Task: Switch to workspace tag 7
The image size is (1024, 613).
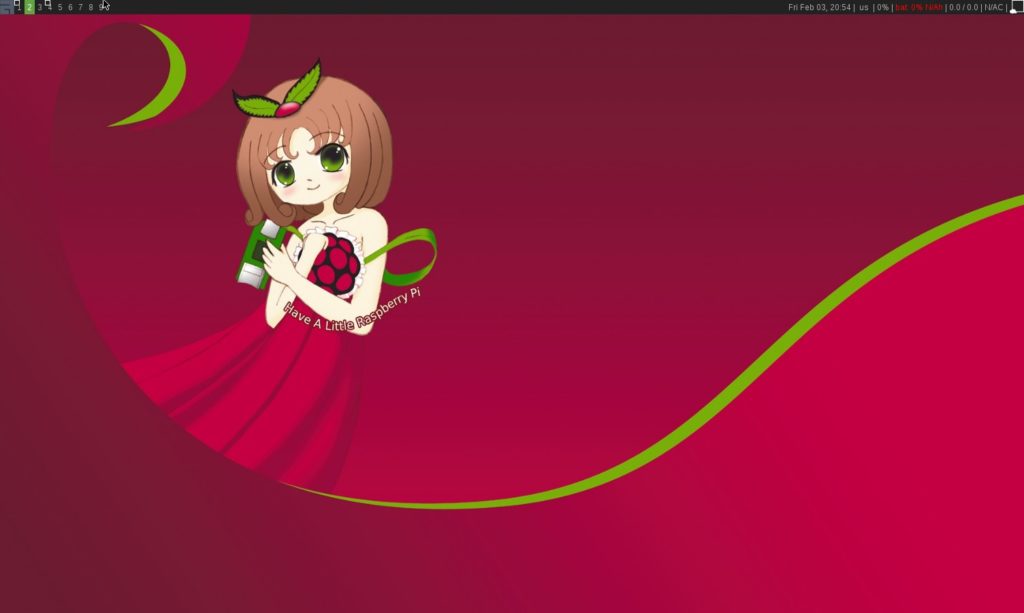Action: (x=80, y=7)
